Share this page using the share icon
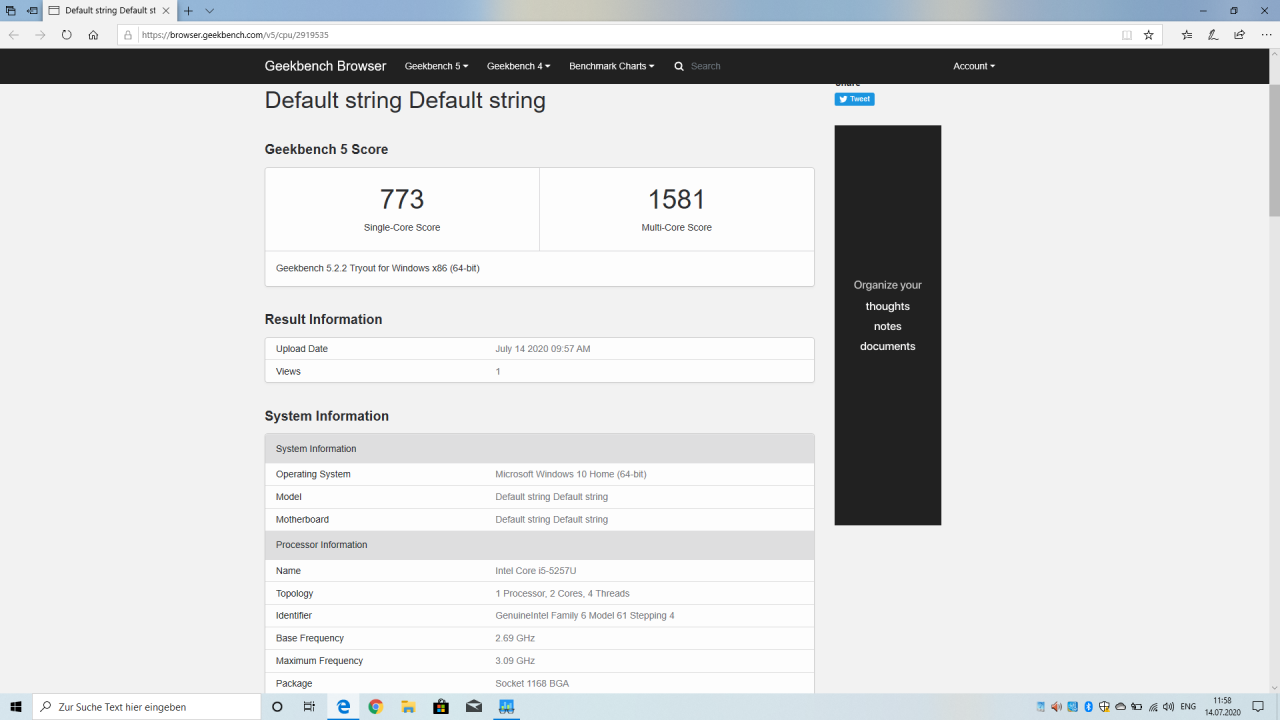 pyautogui.click(x=1240, y=34)
